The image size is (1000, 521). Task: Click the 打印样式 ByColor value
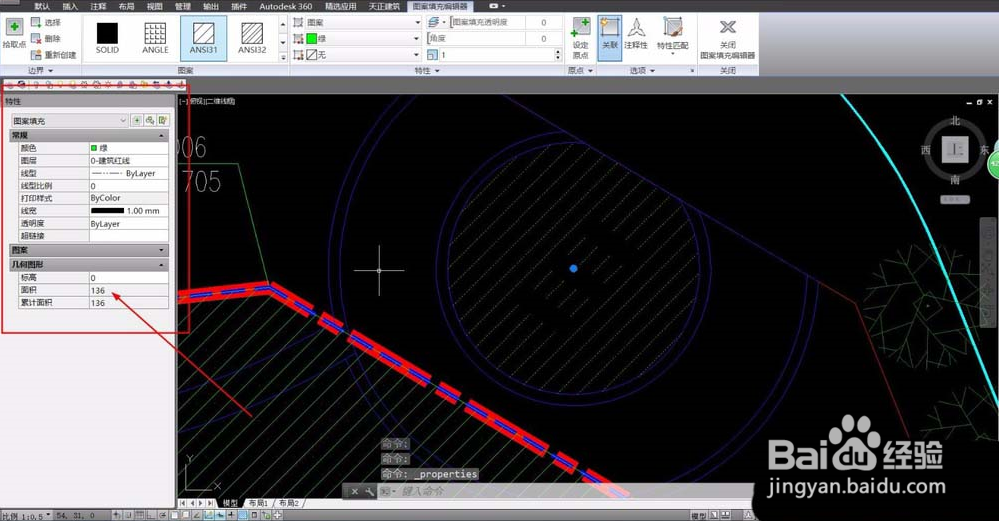129,198
